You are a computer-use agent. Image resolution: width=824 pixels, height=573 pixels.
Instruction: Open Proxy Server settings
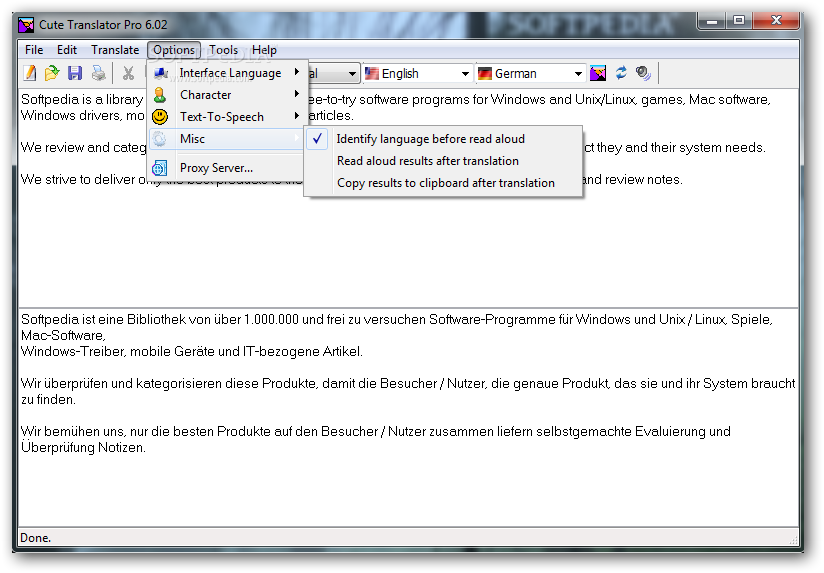[x=226, y=168]
